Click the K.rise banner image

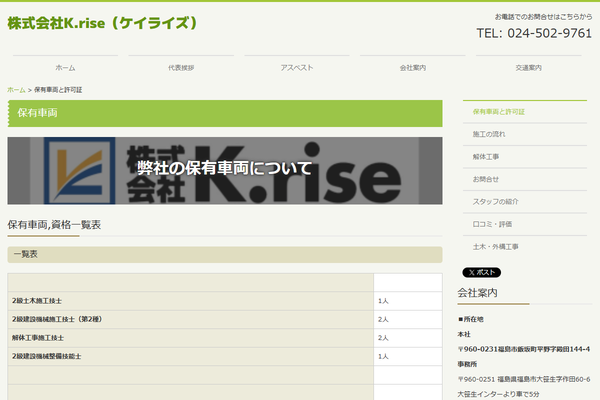225,171
